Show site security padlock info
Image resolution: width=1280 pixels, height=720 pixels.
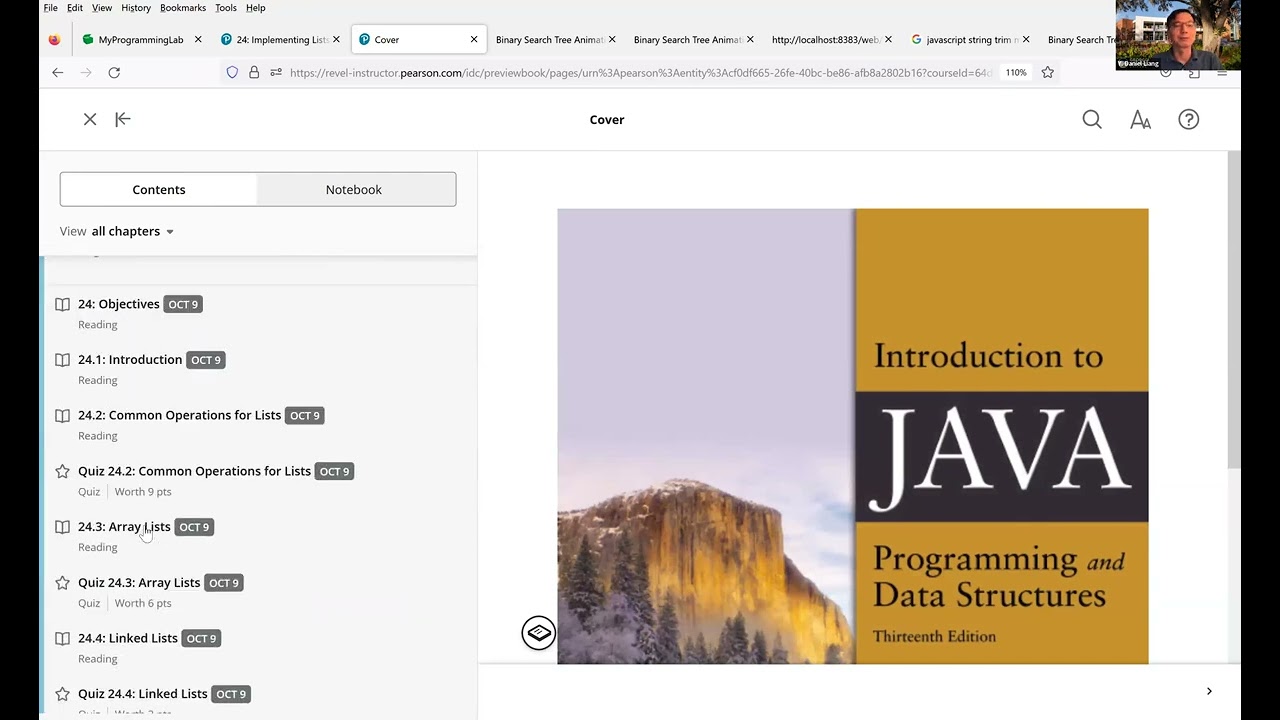tap(254, 72)
